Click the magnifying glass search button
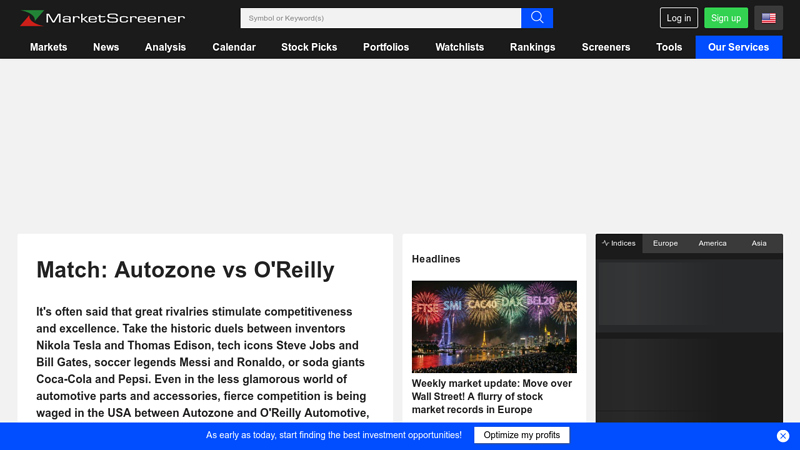This screenshot has width=800, height=450. (x=537, y=18)
